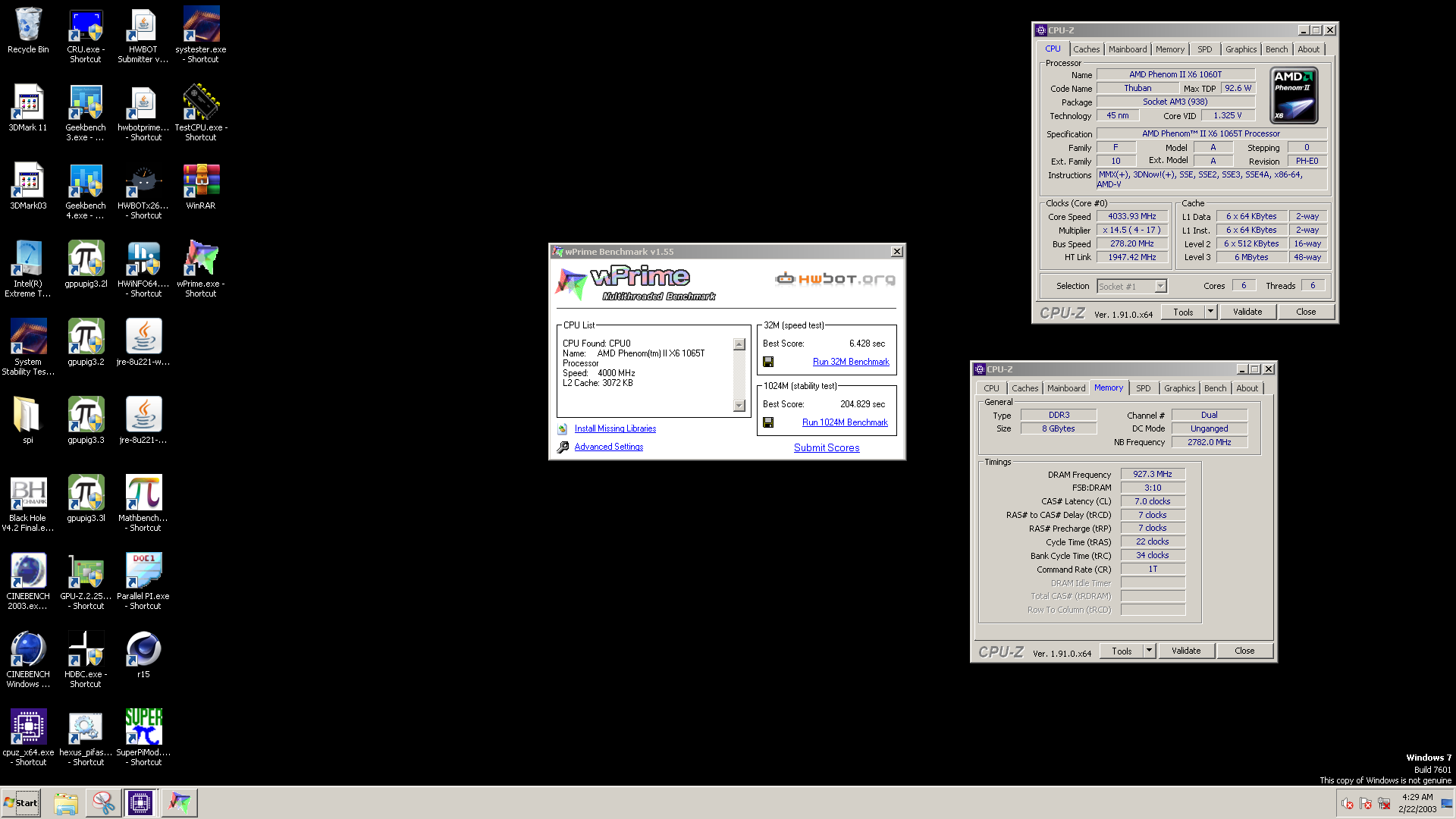Click save icon under 32M Best Score
Screen dimensions: 1456x819
coord(768,362)
